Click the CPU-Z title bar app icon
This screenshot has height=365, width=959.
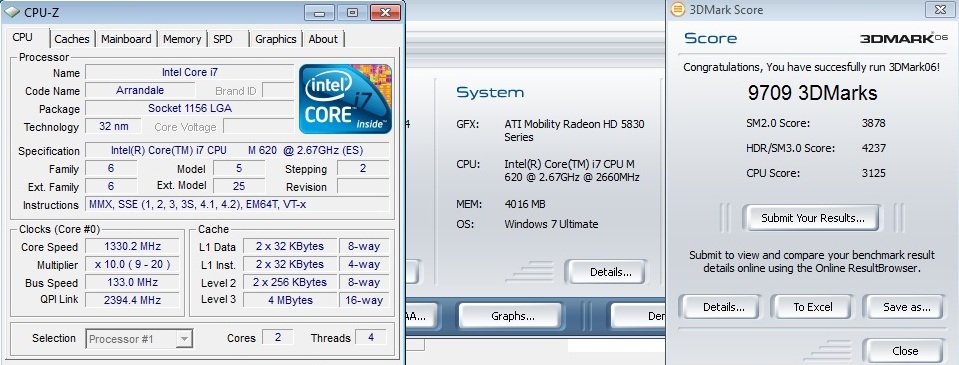click(12, 12)
